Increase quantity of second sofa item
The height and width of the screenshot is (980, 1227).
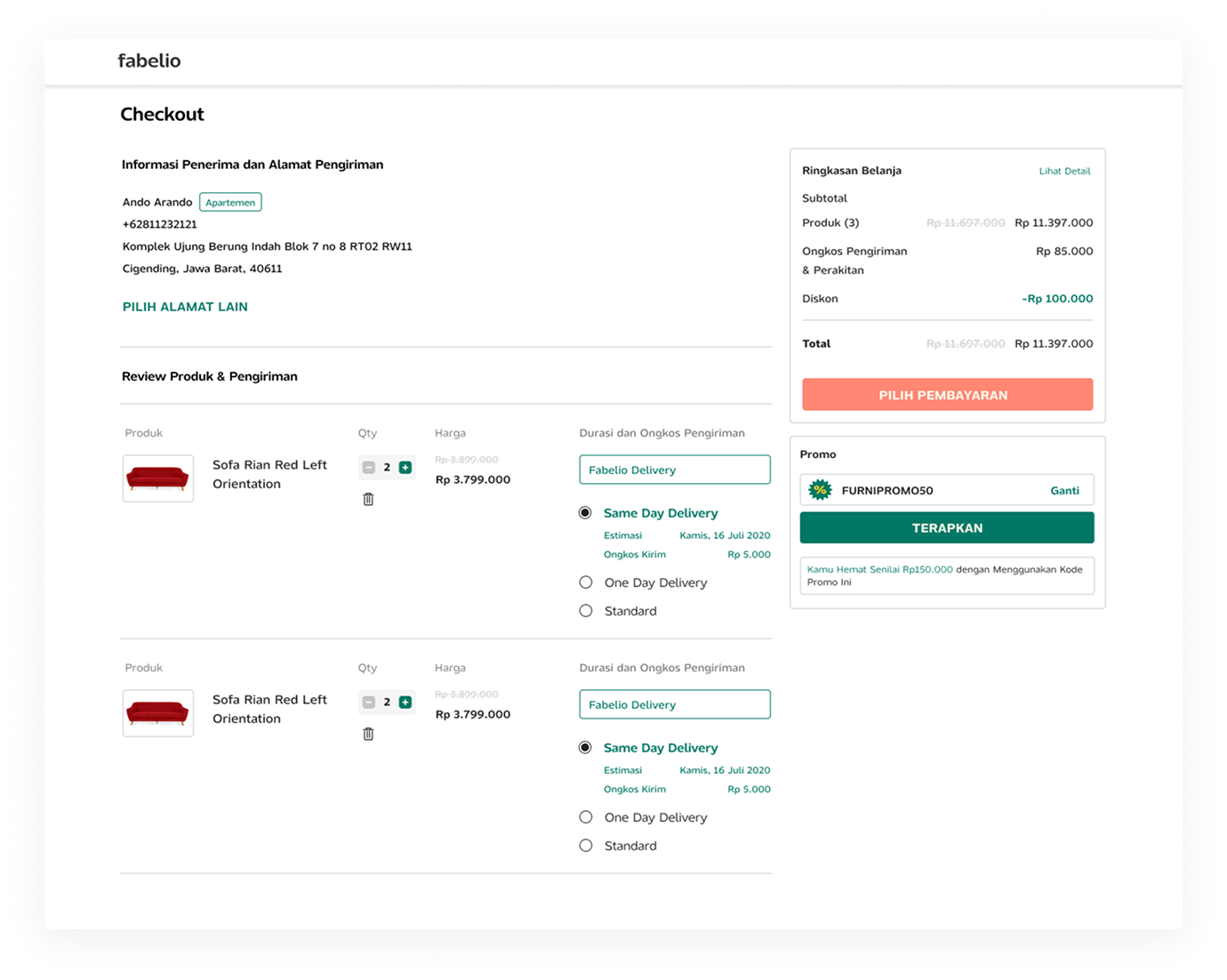click(405, 702)
